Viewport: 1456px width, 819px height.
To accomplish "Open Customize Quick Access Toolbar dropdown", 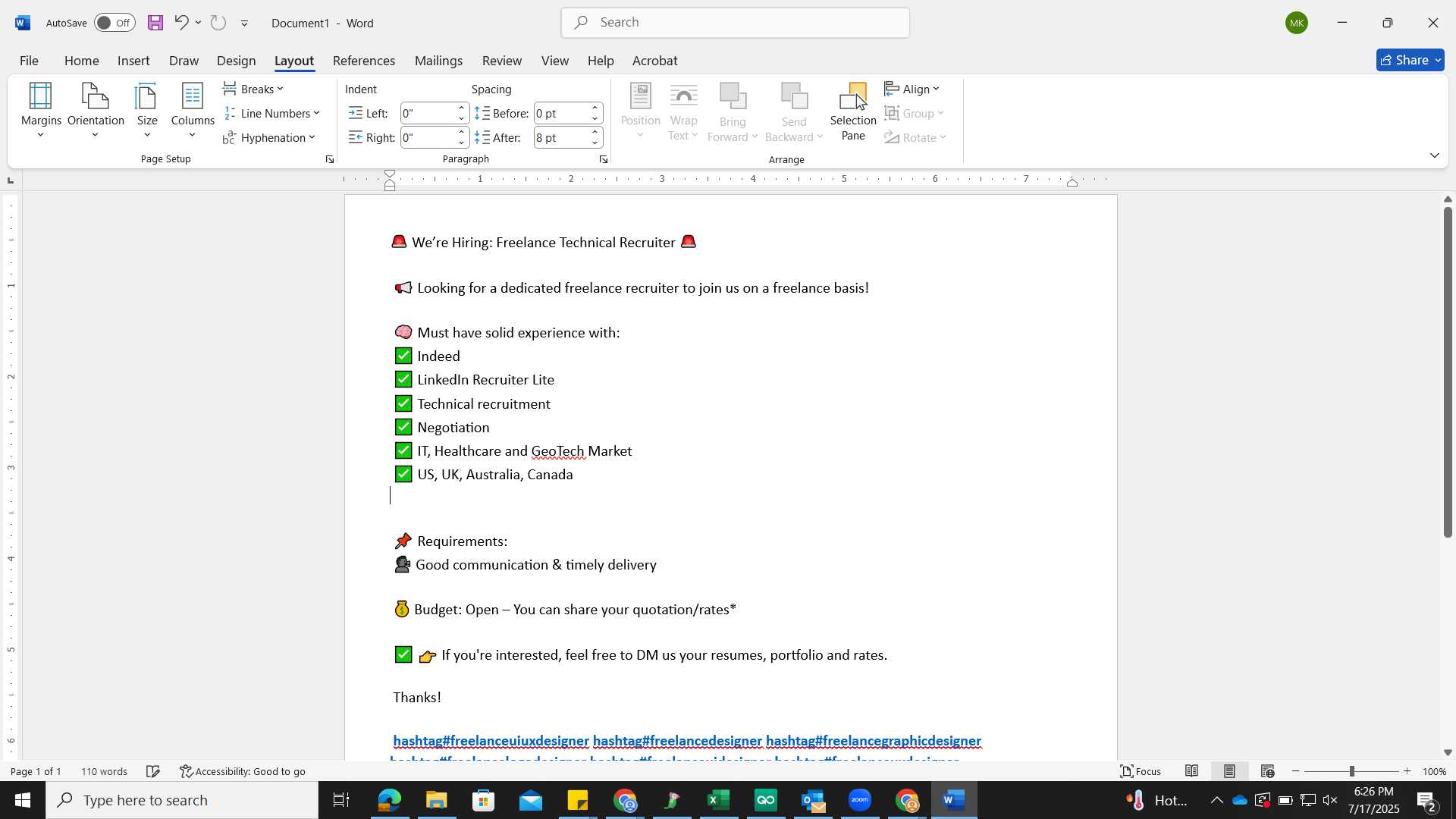I will (245, 24).
